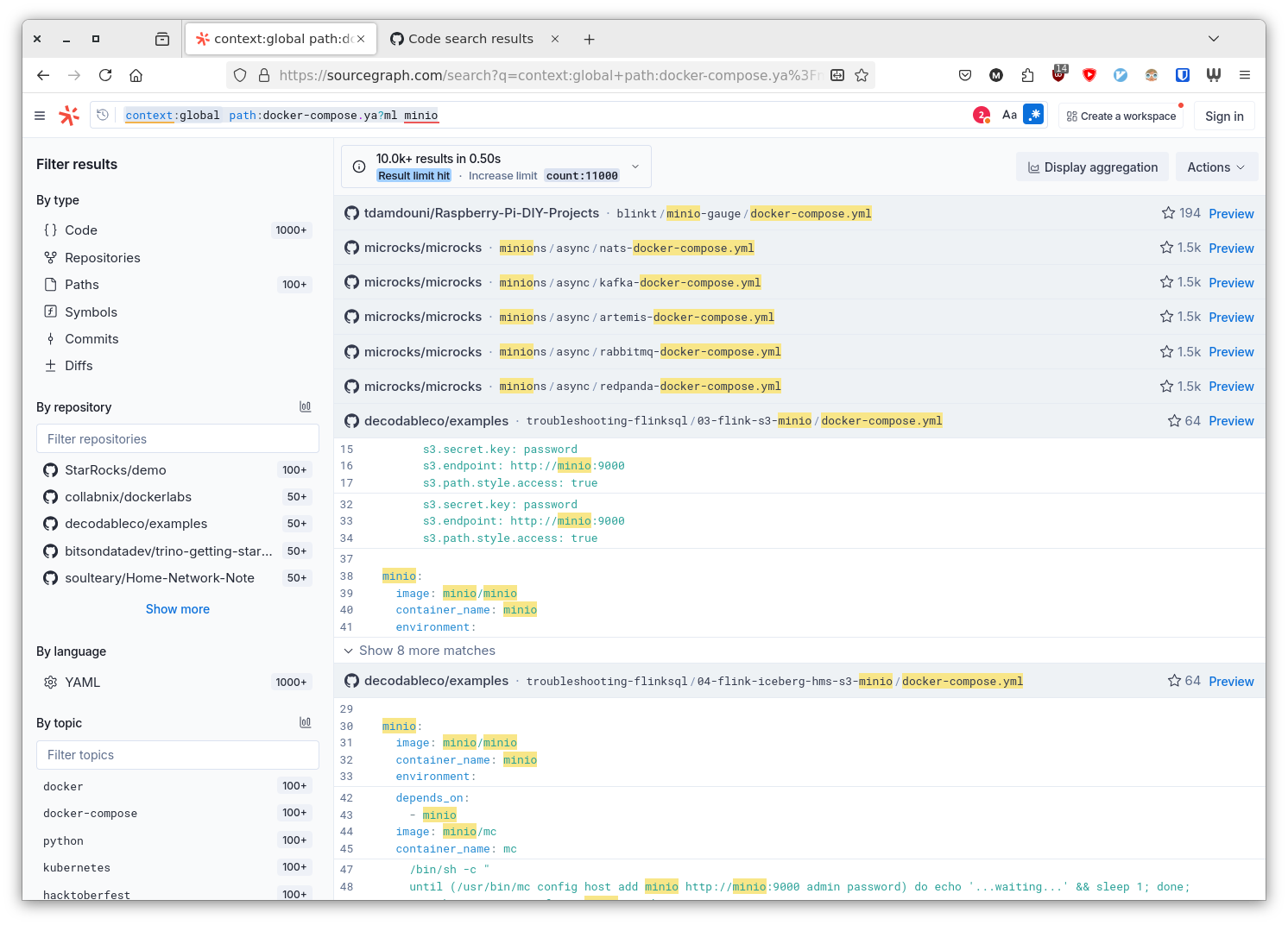Image resolution: width=1288 pixels, height=925 pixels.
Task: Click the red smart search badge
Action: 982,115
